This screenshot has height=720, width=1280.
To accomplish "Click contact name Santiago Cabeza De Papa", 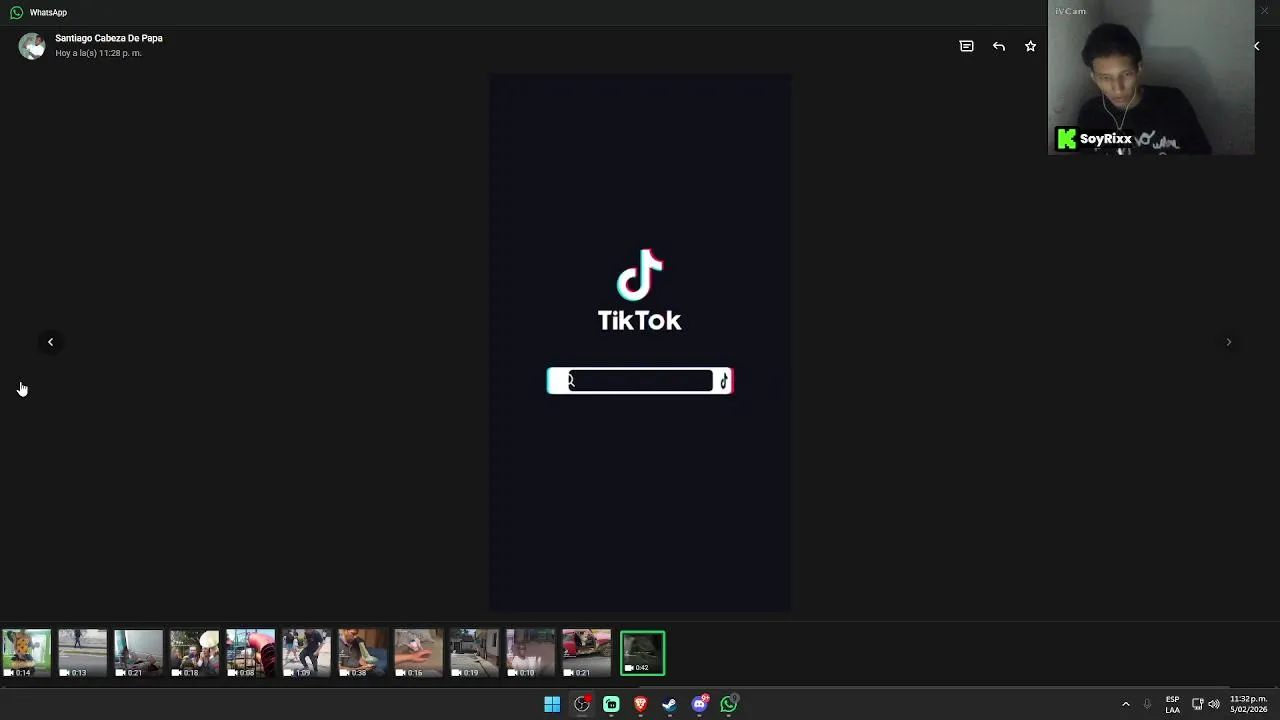I will pyautogui.click(x=109, y=38).
